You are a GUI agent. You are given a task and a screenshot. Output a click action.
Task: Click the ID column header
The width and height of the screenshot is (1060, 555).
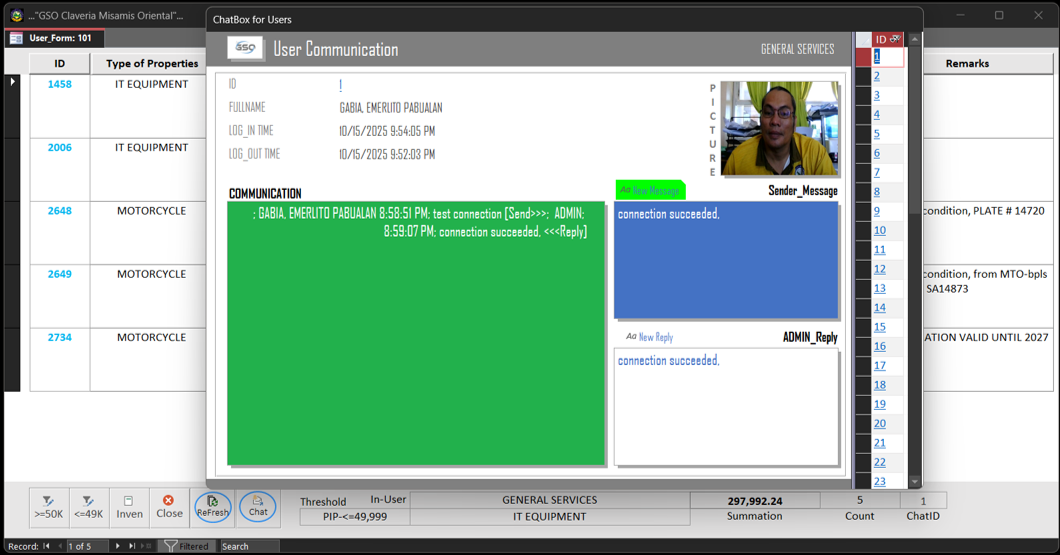(59, 64)
